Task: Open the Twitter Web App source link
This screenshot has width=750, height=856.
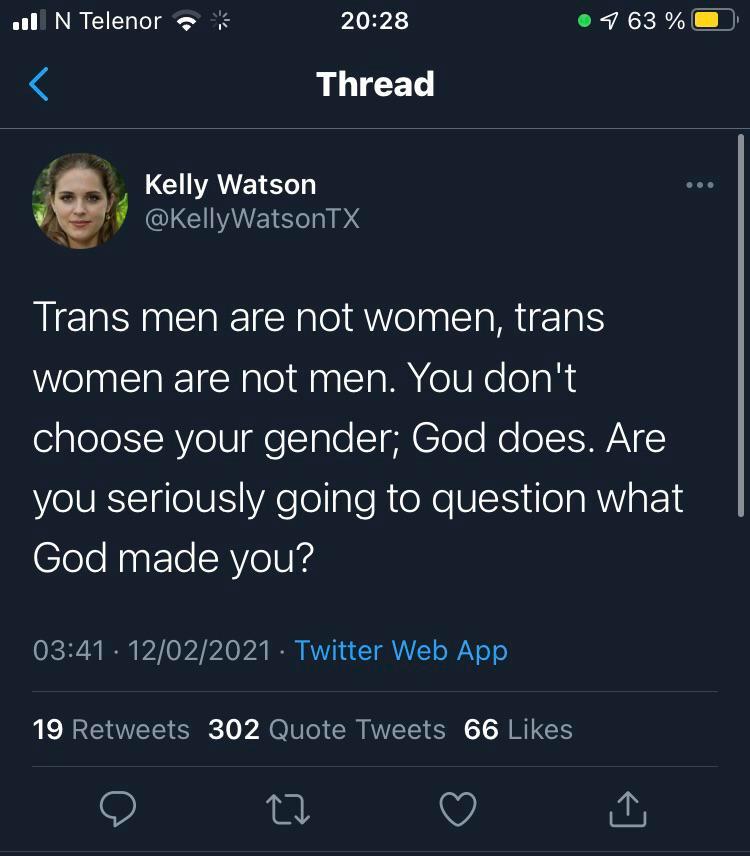Action: click(401, 650)
